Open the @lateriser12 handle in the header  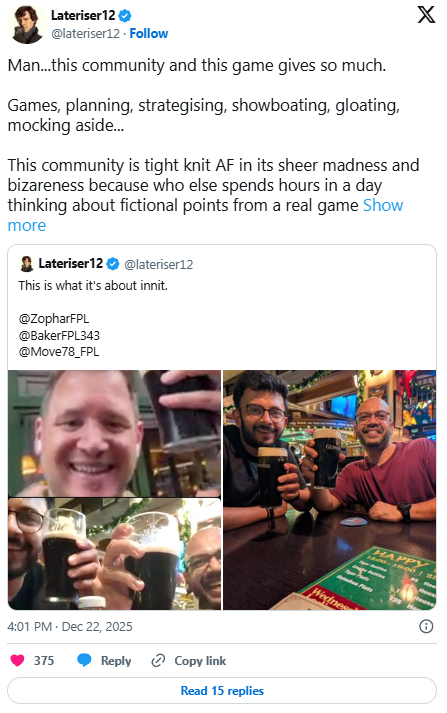(x=85, y=34)
